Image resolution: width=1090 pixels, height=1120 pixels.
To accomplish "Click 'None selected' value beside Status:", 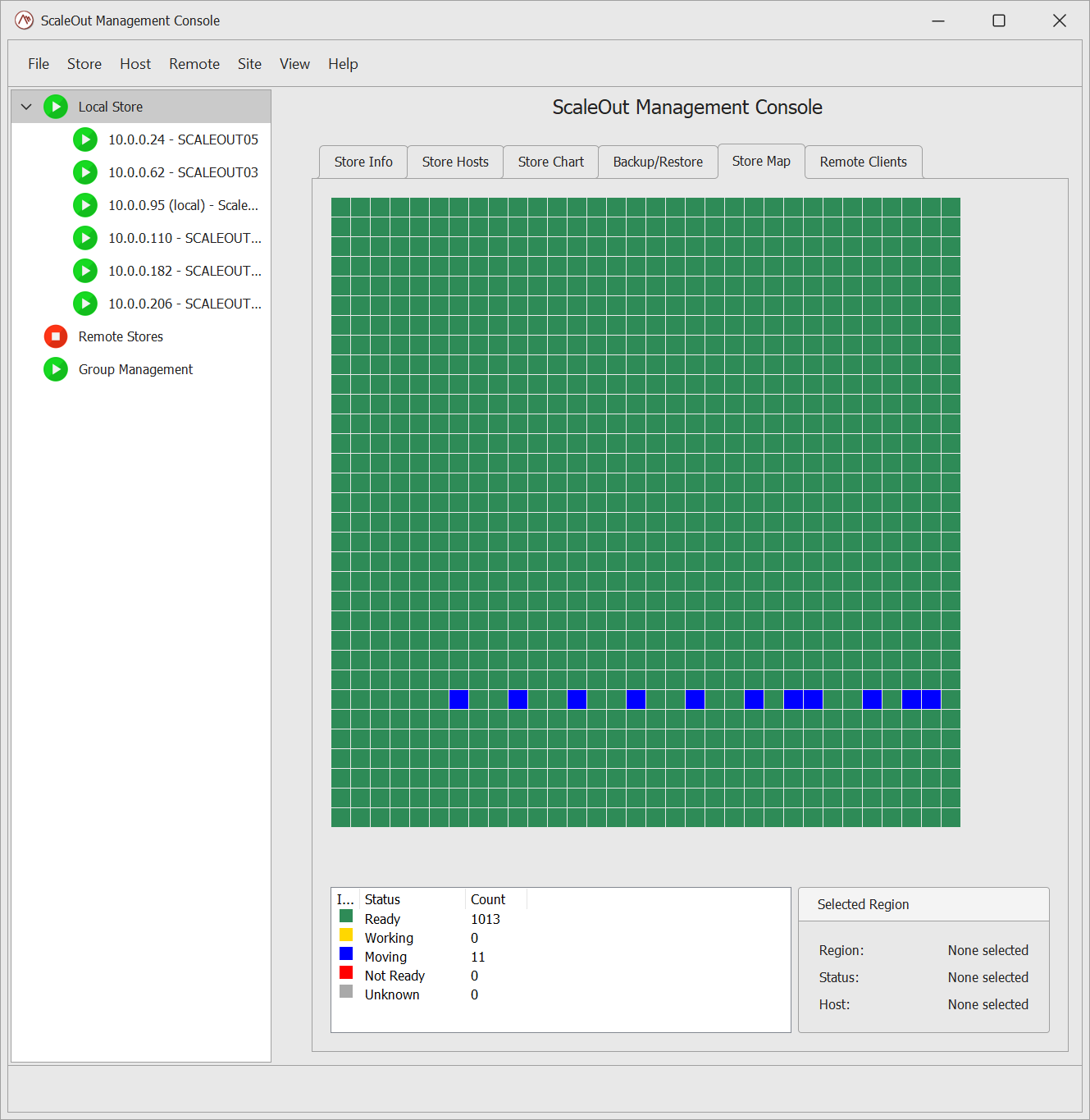I will (988, 977).
